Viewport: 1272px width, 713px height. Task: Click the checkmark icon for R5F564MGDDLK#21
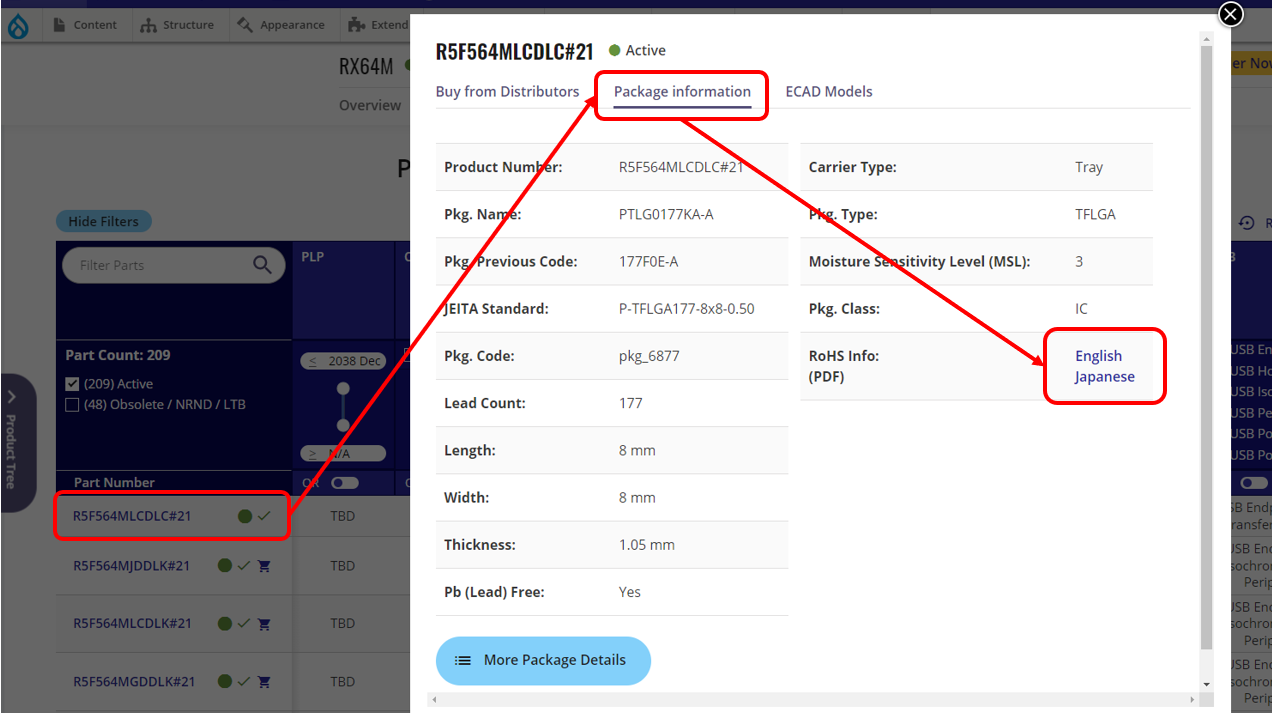pos(243,682)
